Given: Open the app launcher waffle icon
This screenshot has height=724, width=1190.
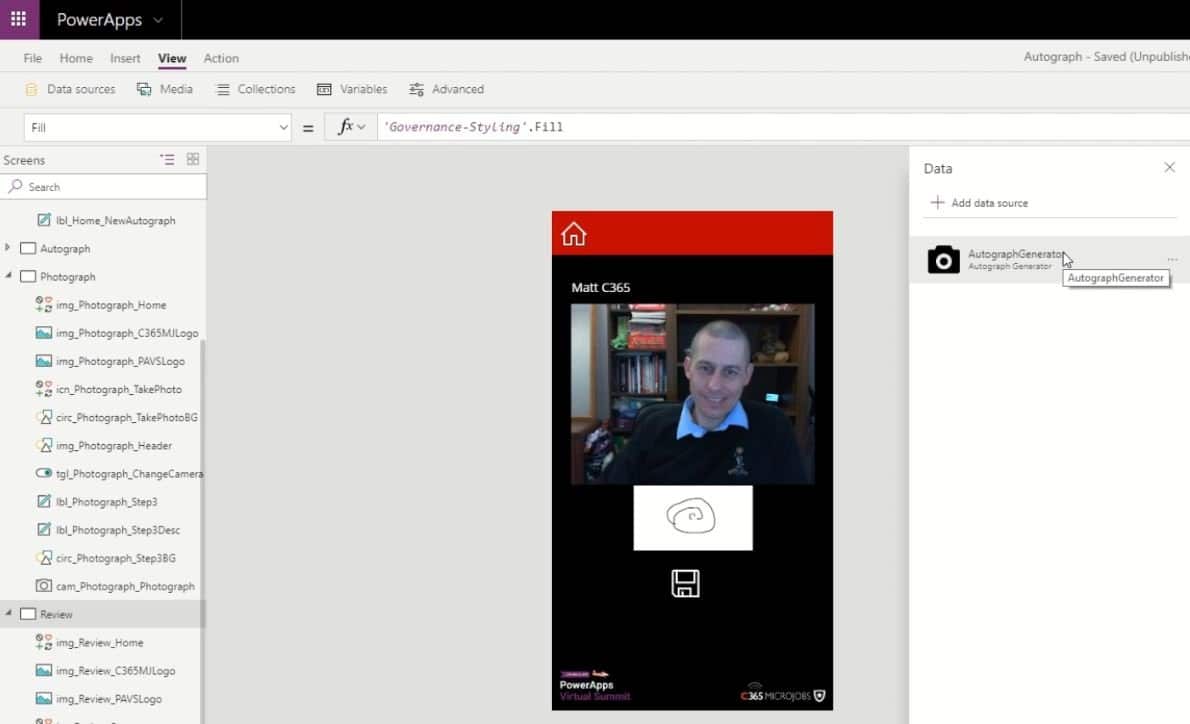Looking at the screenshot, I should [x=18, y=19].
